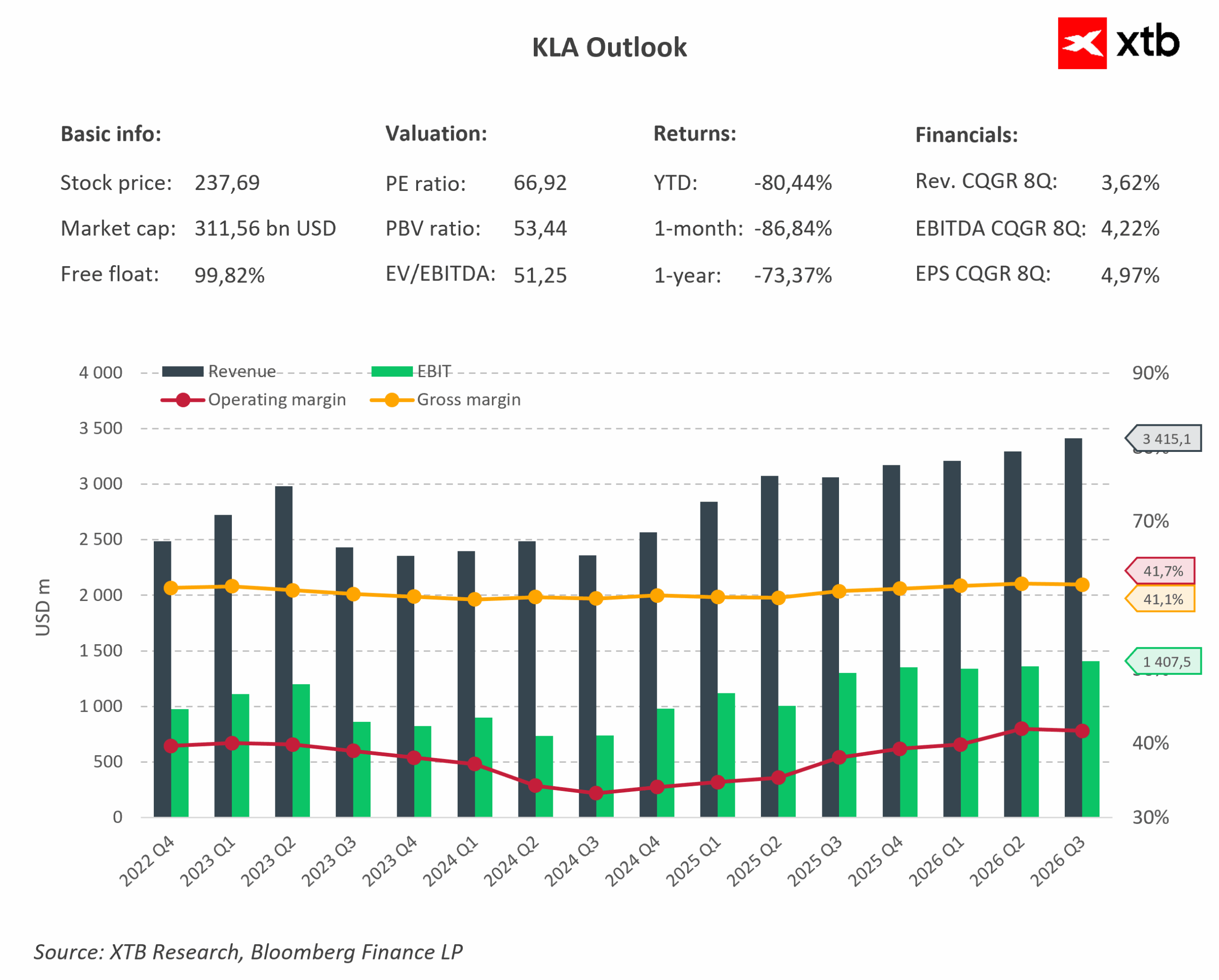Screen dimensions: 1219x980
Task: Click the "Financials:" heading
Action: click(x=967, y=135)
